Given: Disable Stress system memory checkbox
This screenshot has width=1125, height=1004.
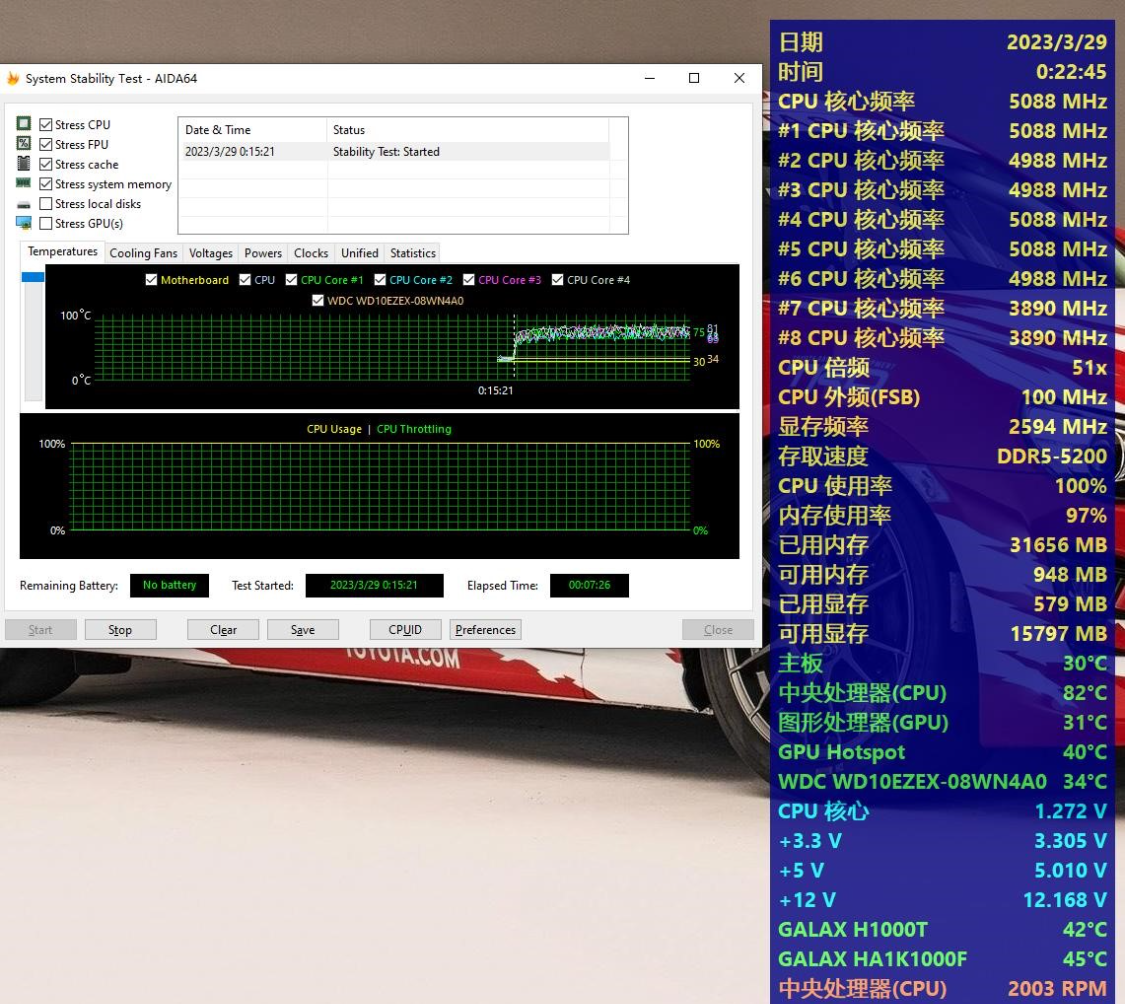Looking at the screenshot, I should pyautogui.click(x=46, y=184).
